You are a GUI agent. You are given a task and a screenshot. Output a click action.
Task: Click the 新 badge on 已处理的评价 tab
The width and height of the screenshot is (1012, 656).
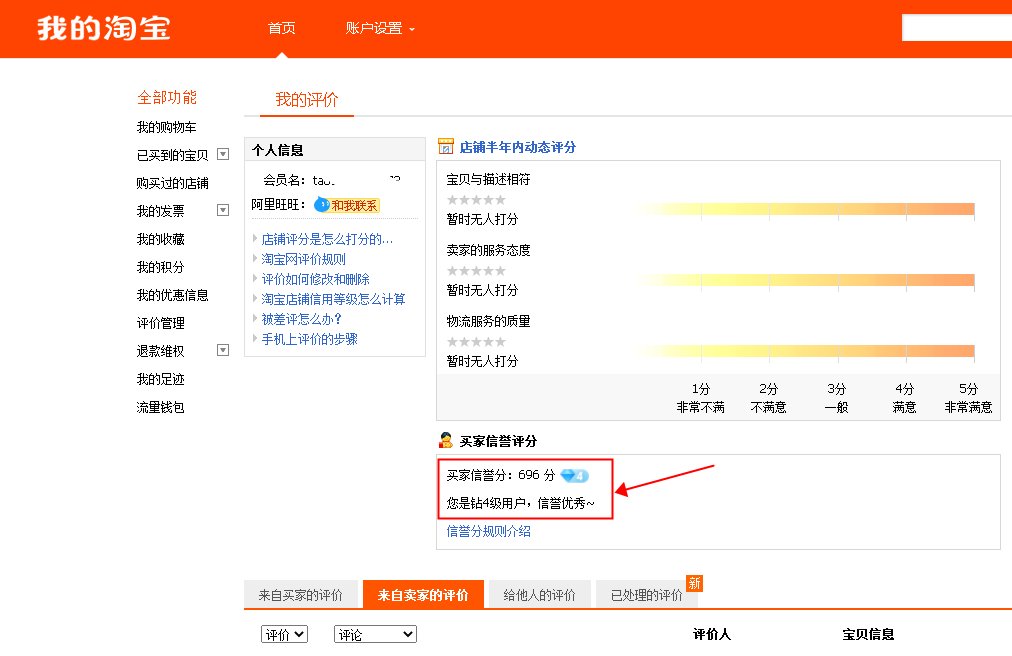(x=695, y=583)
